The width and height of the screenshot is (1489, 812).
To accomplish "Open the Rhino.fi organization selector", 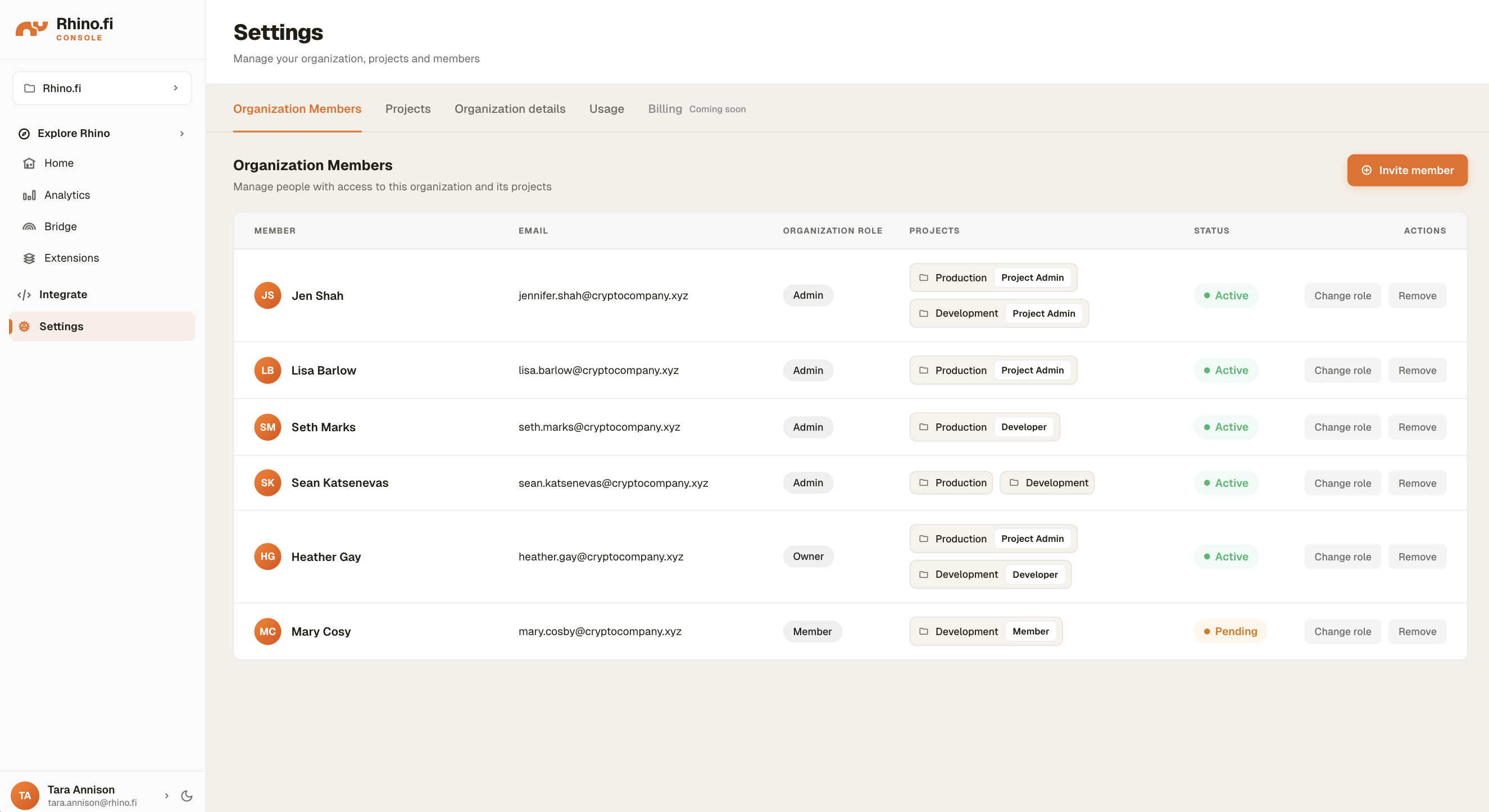I will click(102, 88).
